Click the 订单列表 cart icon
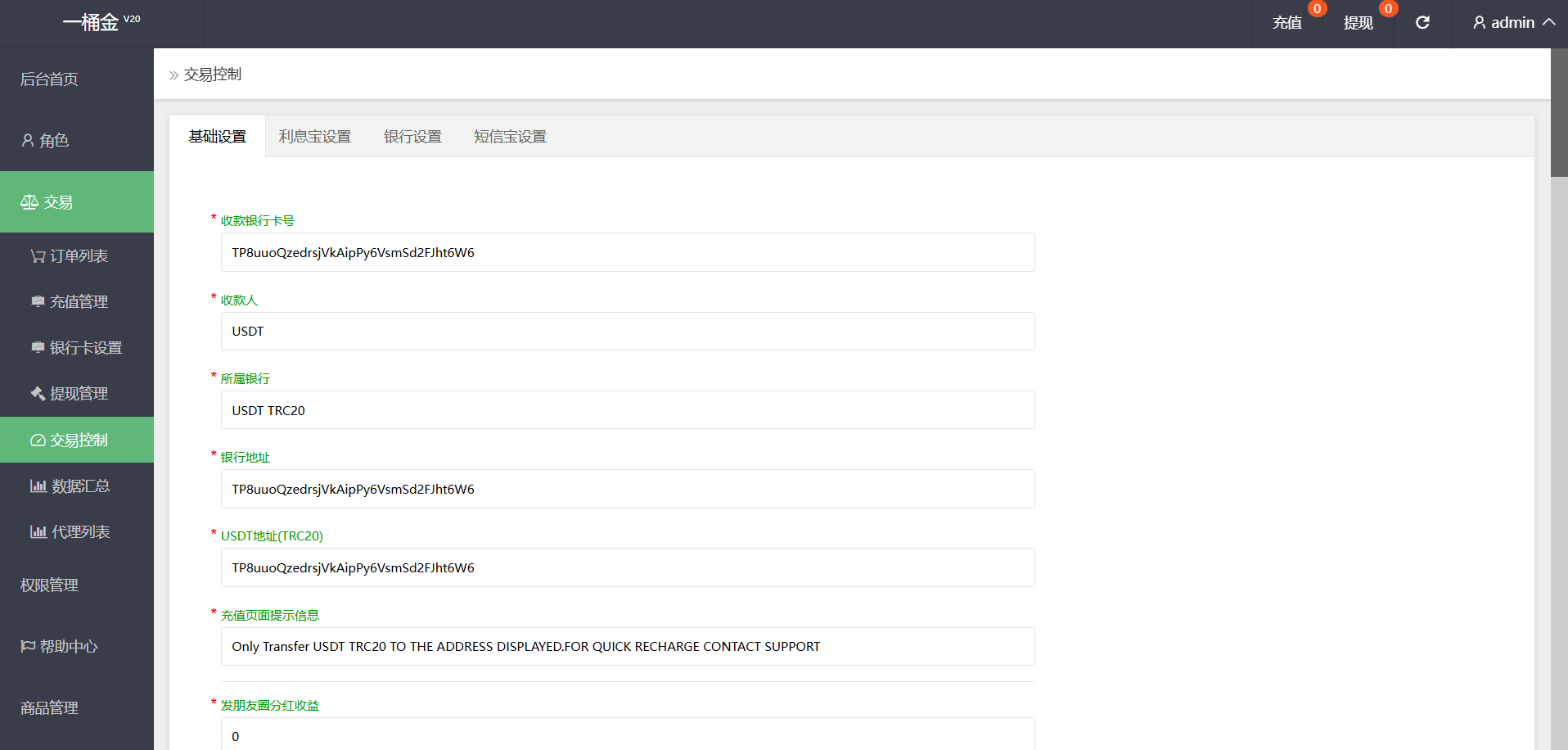Screen dimensions: 1568x750 click(38, 256)
